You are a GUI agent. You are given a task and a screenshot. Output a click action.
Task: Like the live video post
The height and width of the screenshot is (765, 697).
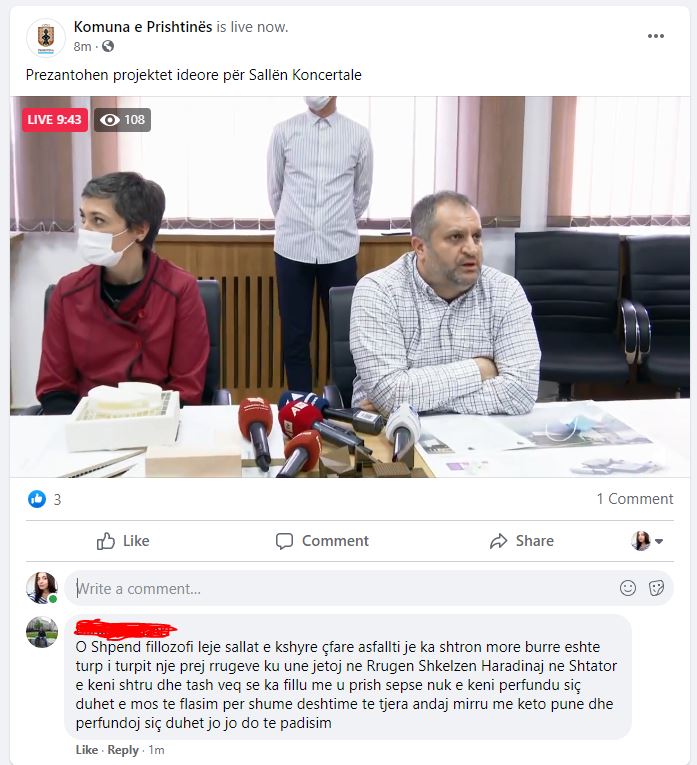[x=123, y=541]
